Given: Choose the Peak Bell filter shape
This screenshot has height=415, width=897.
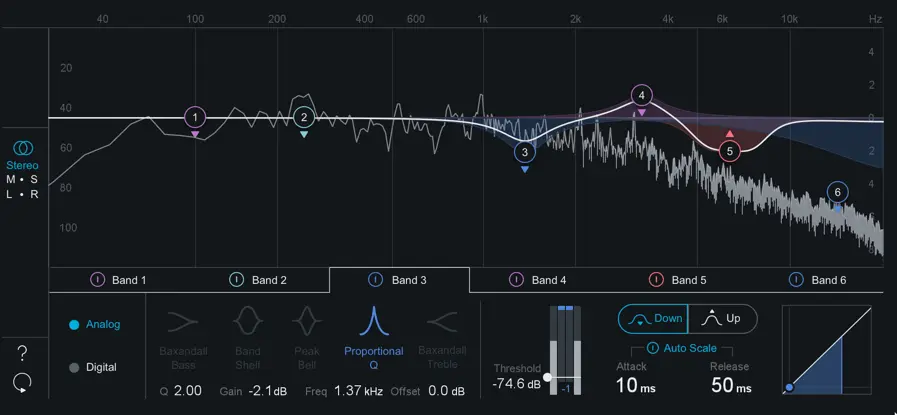Looking at the screenshot, I should pyautogui.click(x=307, y=321).
